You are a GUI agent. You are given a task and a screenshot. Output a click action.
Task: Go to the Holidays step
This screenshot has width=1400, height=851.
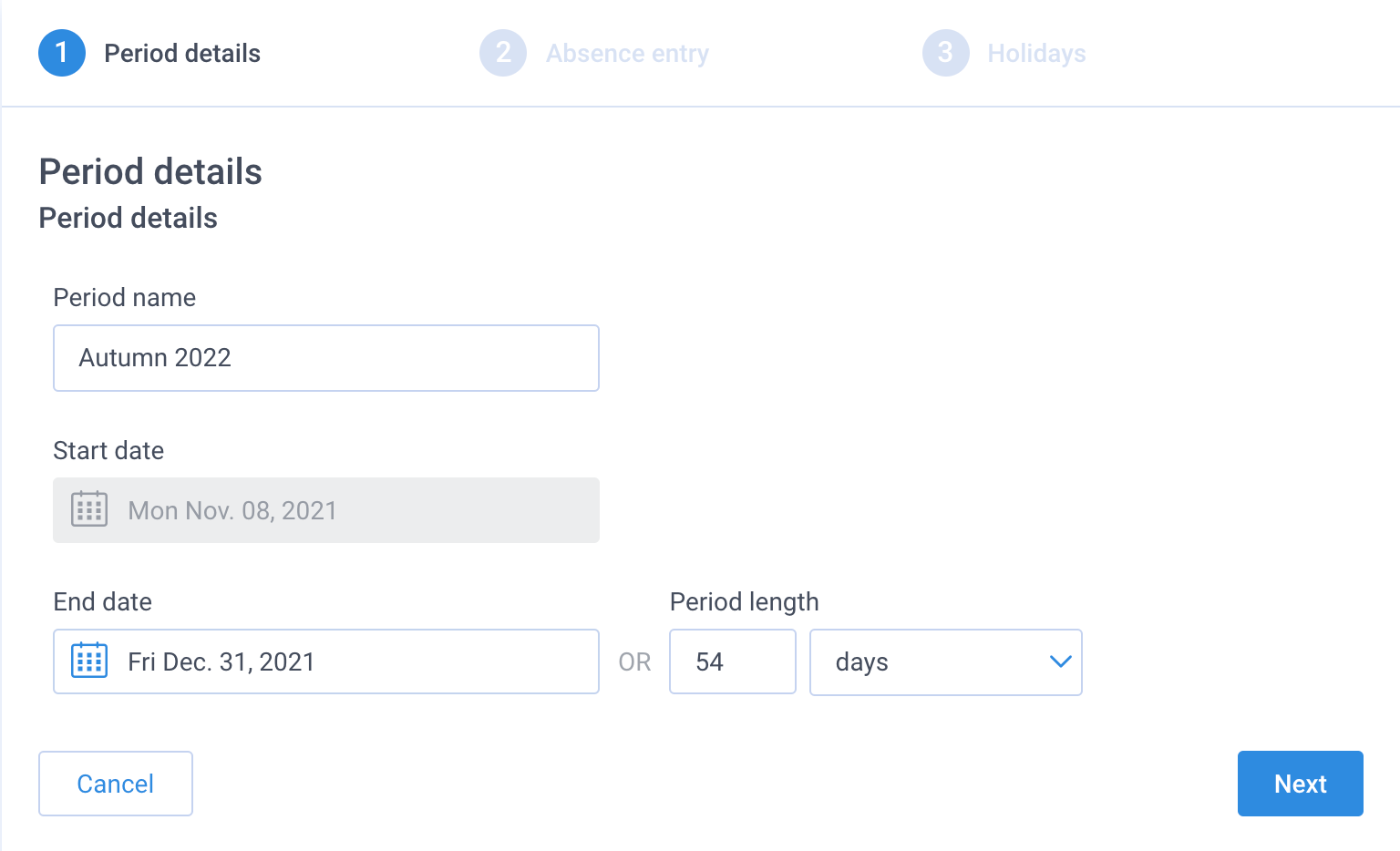point(1036,54)
